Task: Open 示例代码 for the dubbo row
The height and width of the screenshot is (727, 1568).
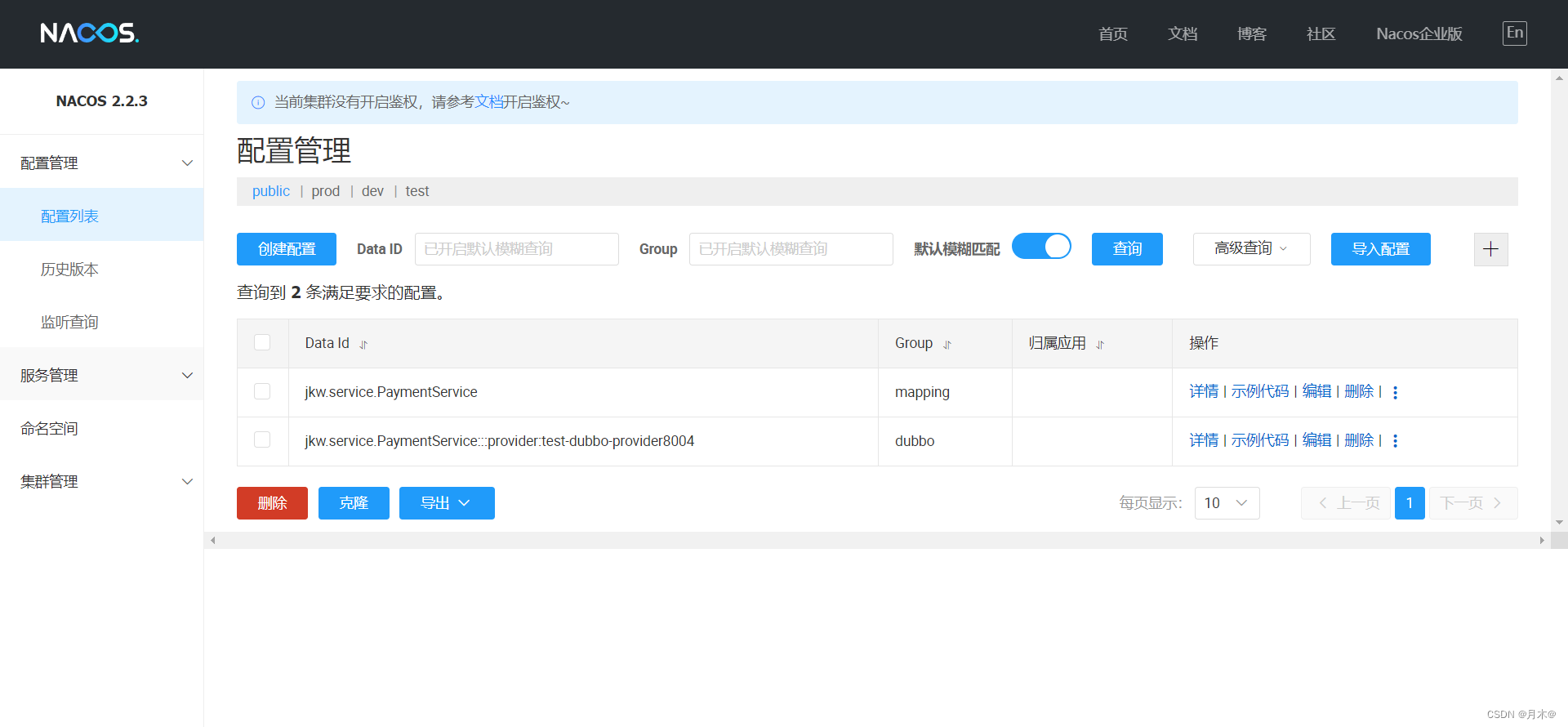Action: pyautogui.click(x=1260, y=440)
